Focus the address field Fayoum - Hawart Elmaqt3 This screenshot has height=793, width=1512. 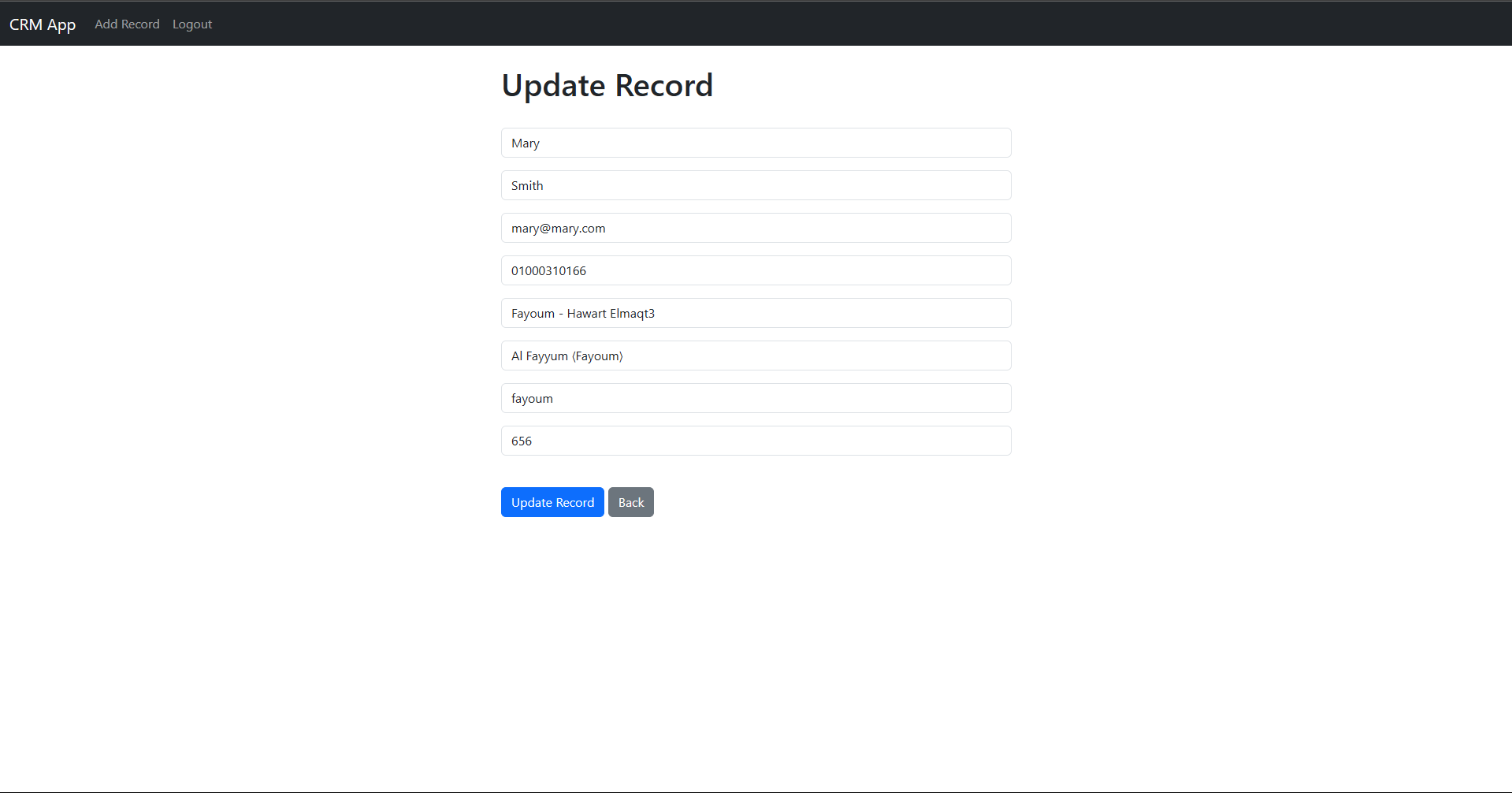pos(756,313)
